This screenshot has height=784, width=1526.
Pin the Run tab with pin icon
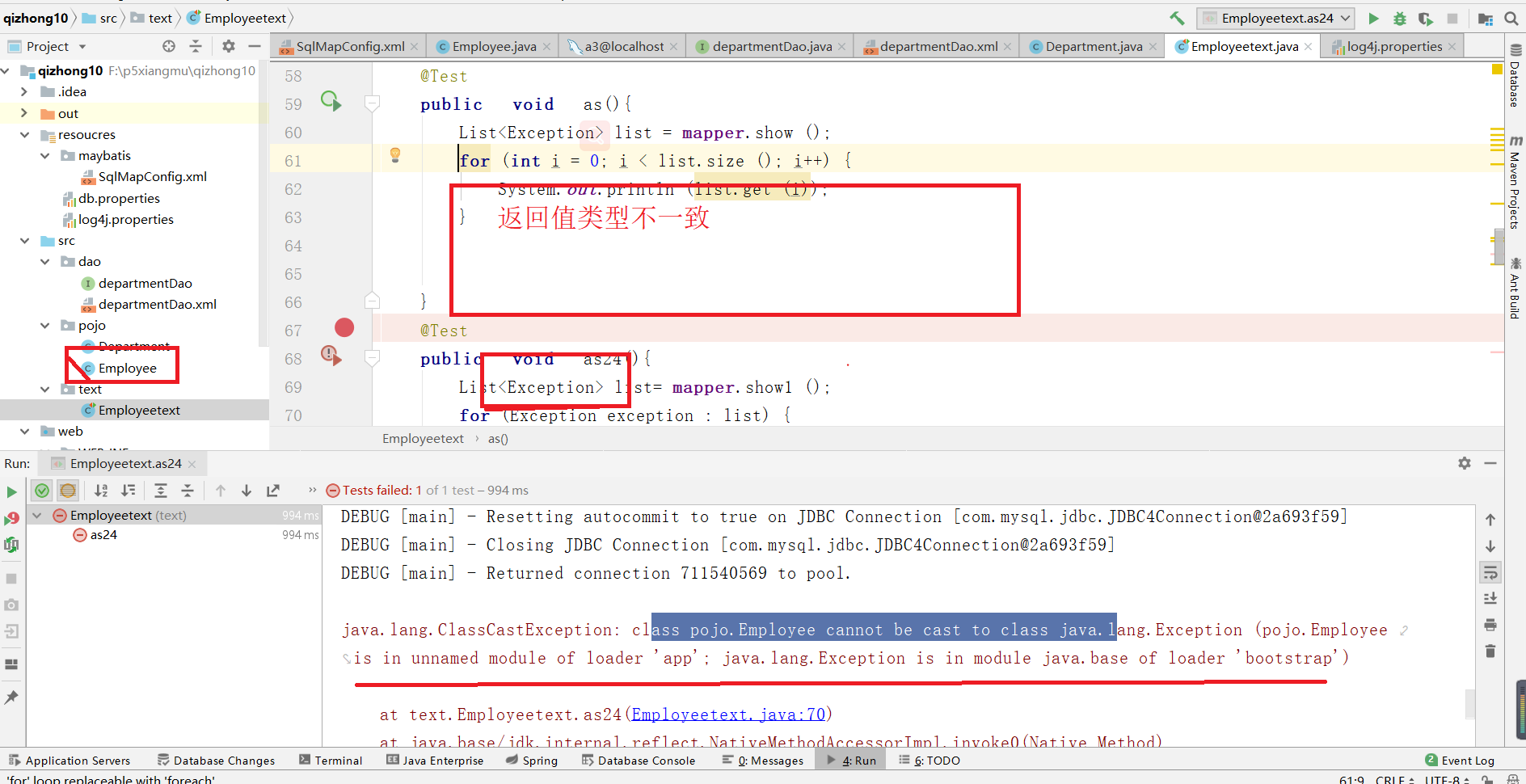[11, 697]
